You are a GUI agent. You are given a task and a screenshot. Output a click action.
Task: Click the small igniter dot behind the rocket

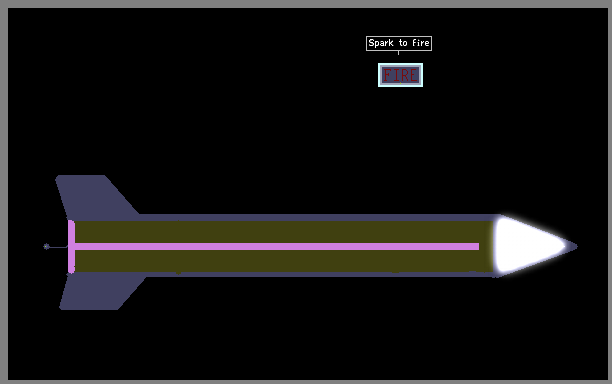[46, 246]
